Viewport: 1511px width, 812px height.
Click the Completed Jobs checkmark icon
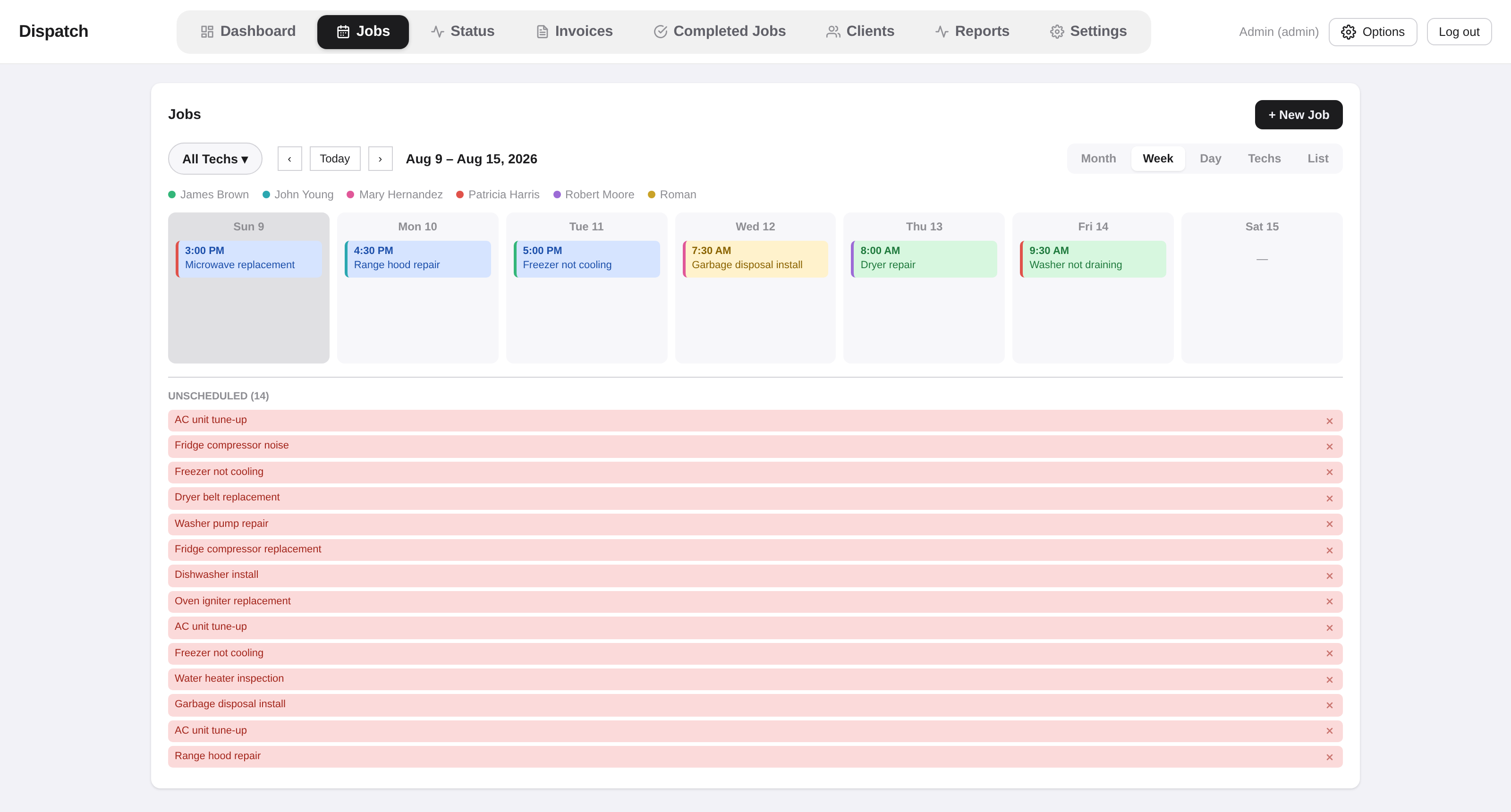[x=661, y=32]
